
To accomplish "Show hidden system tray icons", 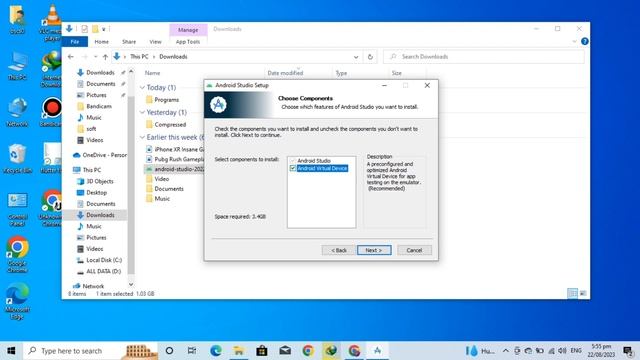I will point(505,351).
